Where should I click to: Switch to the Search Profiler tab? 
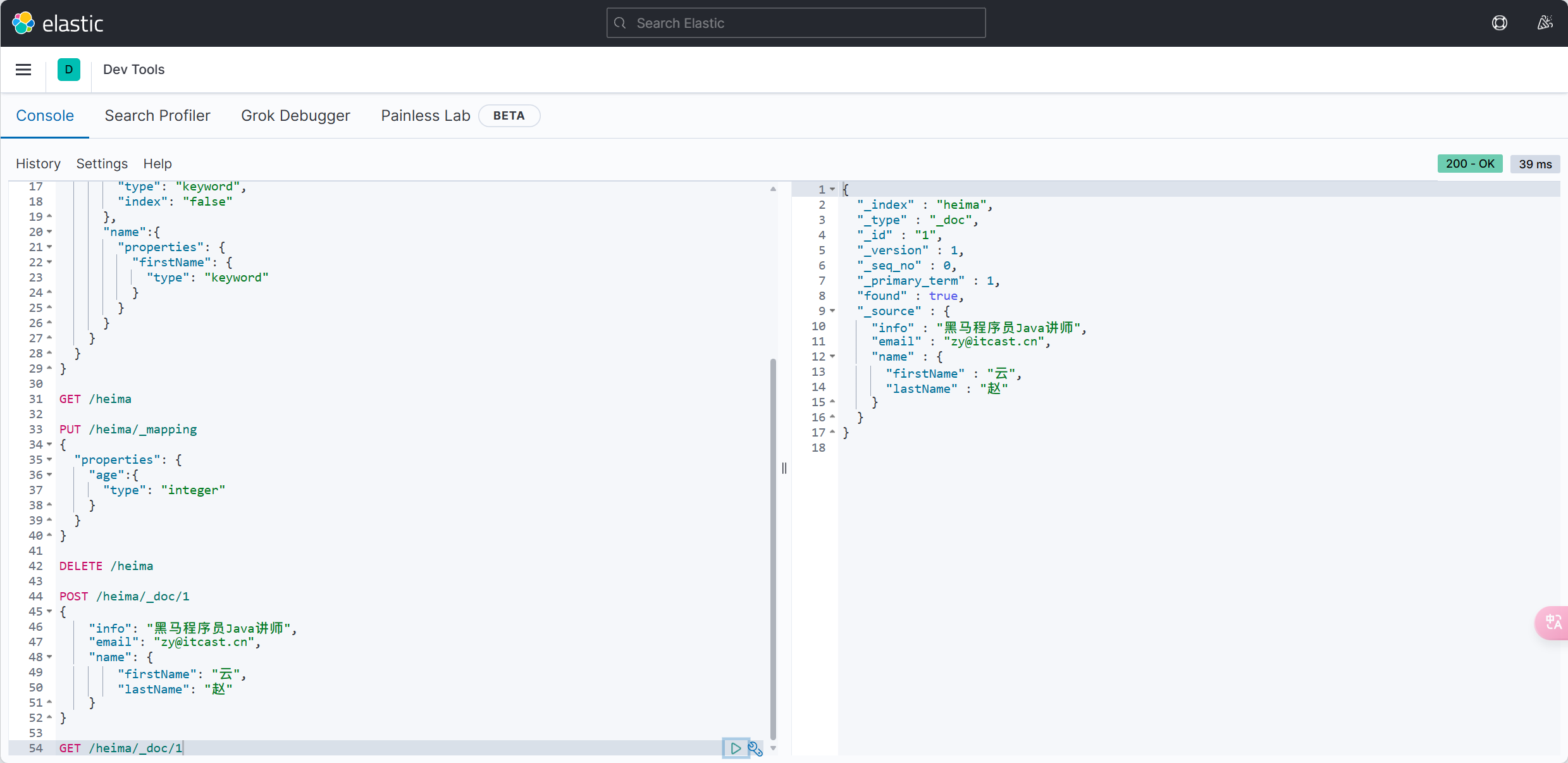point(157,116)
